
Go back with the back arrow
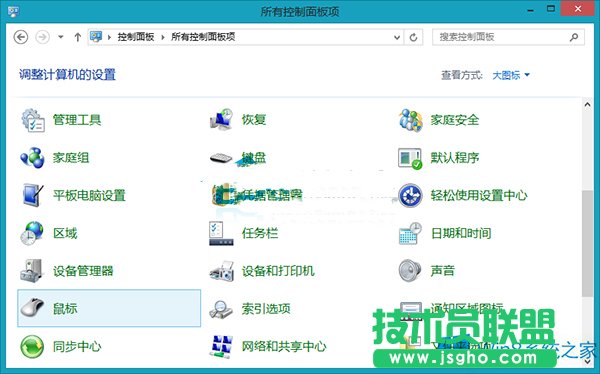click(21, 37)
